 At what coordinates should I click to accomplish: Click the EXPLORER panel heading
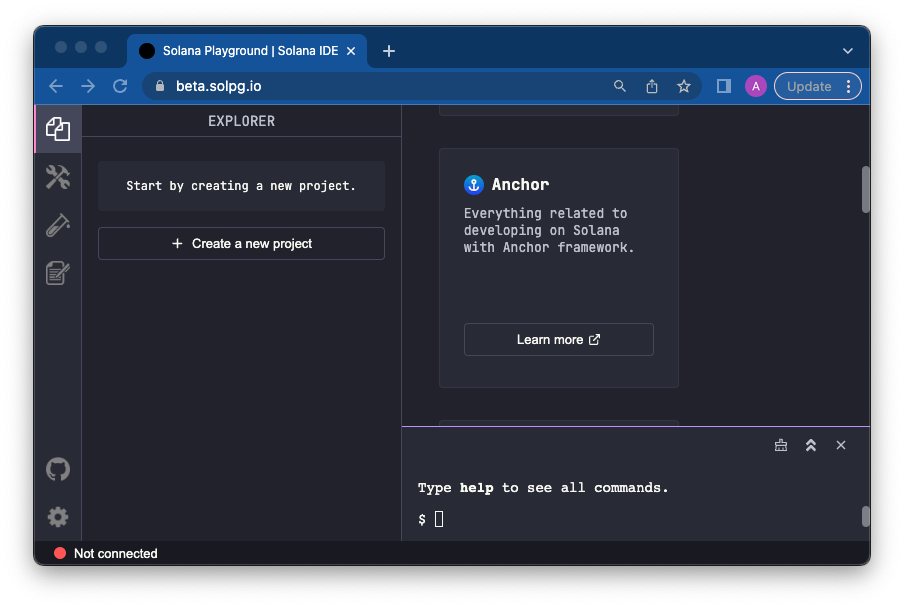(242, 121)
